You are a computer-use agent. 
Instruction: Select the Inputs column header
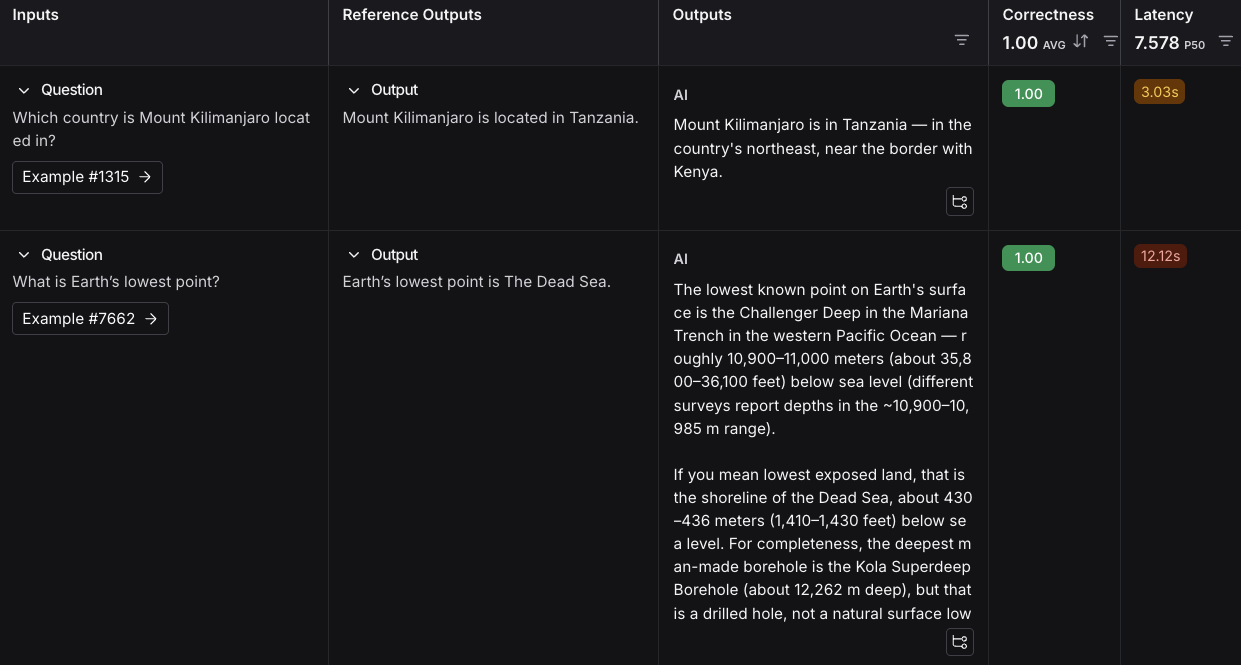[36, 15]
